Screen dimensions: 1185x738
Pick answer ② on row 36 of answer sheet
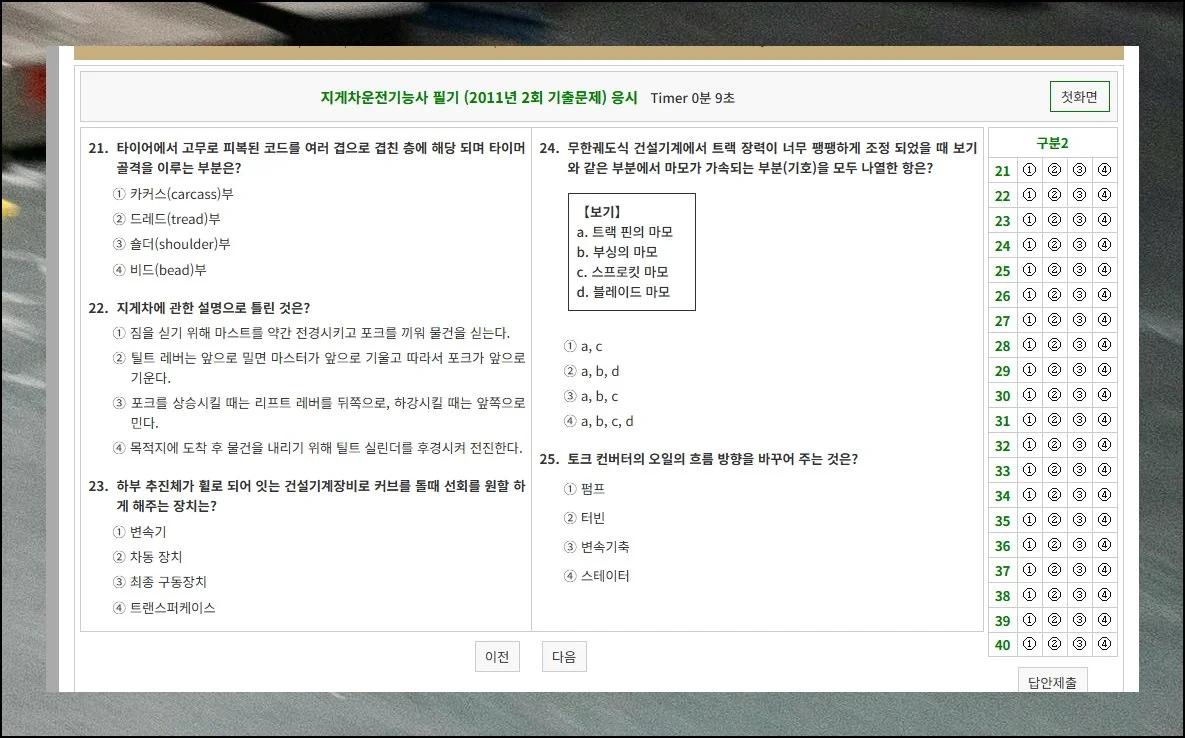[x=1054, y=545]
